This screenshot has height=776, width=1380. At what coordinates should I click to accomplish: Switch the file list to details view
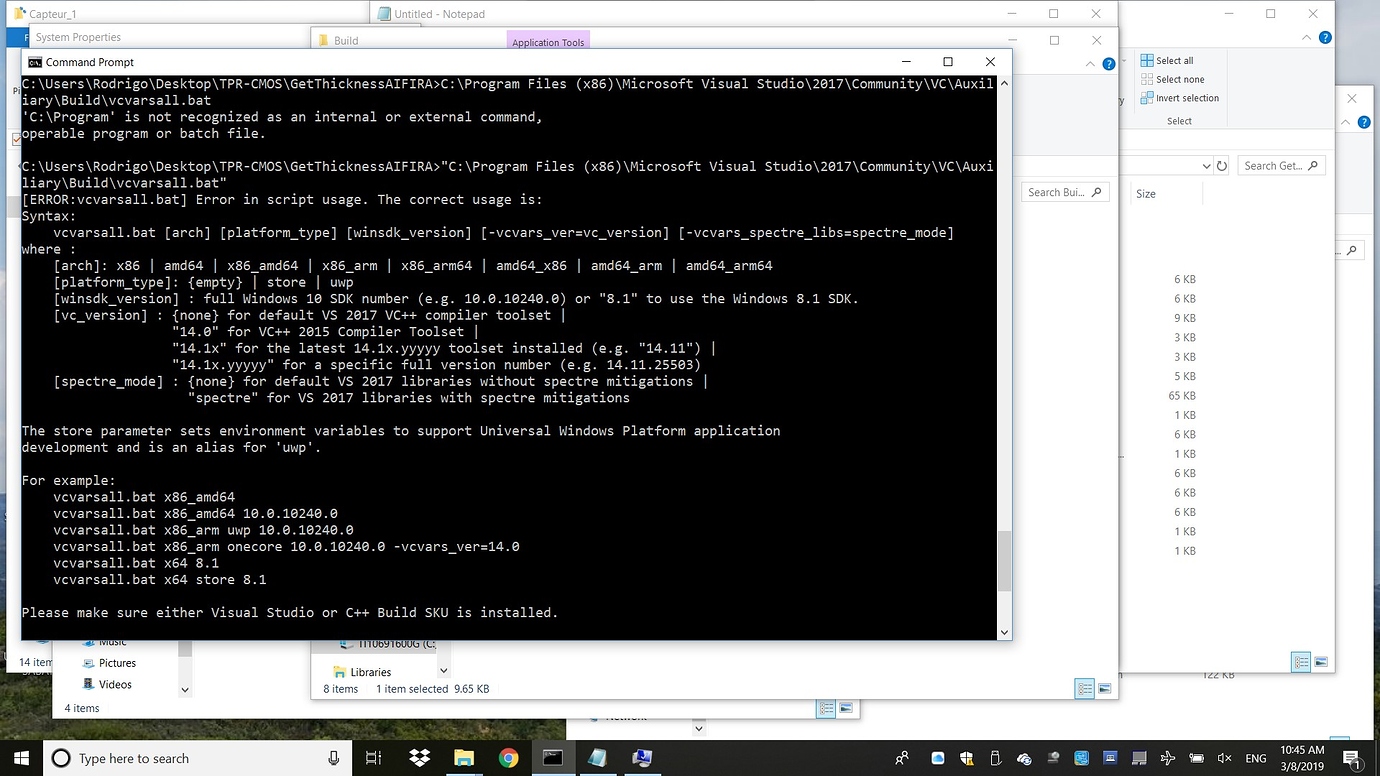(1300, 662)
